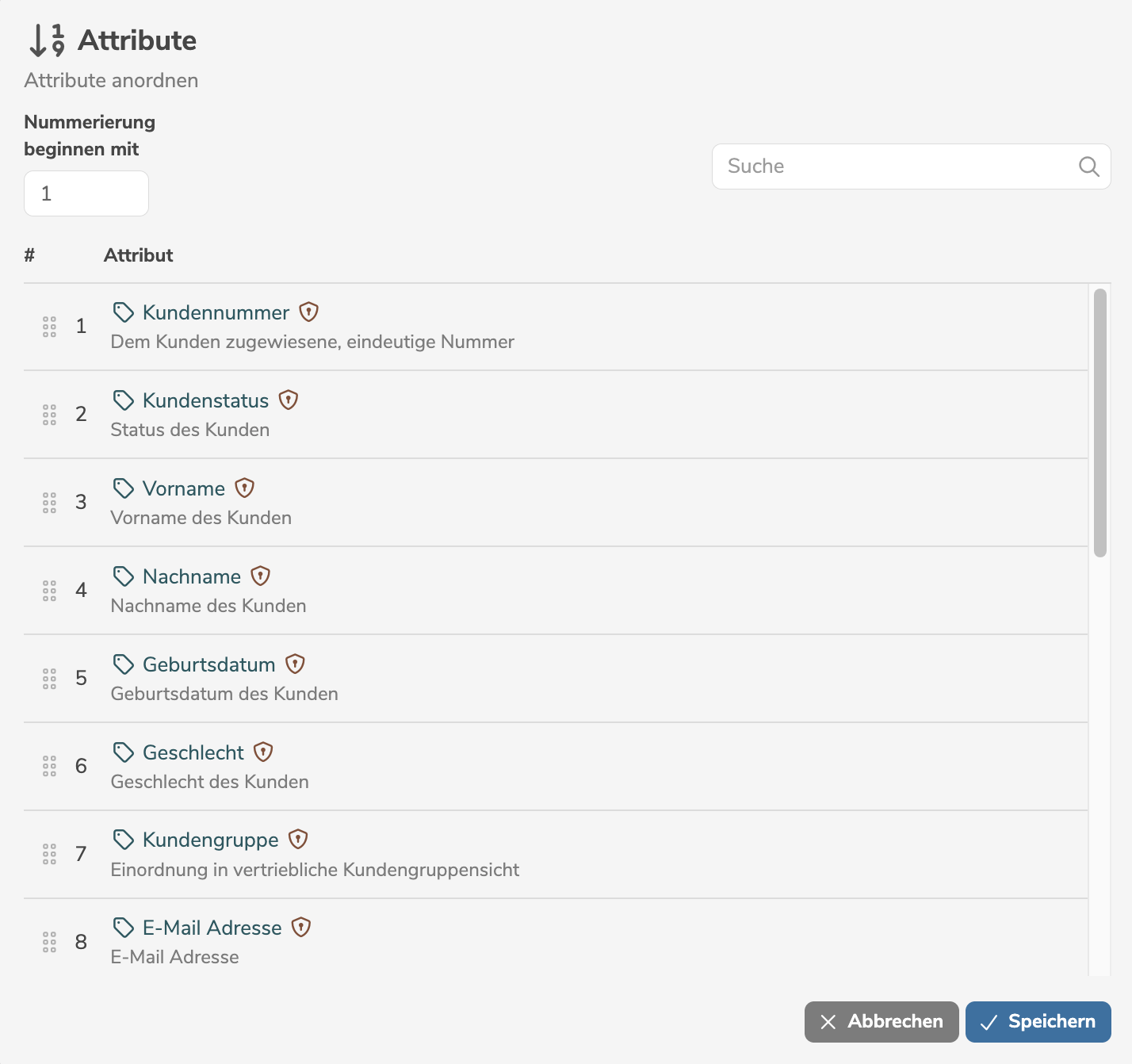Open the Kundennummer attribute link
The width and height of the screenshot is (1132, 1064).
point(216,313)
